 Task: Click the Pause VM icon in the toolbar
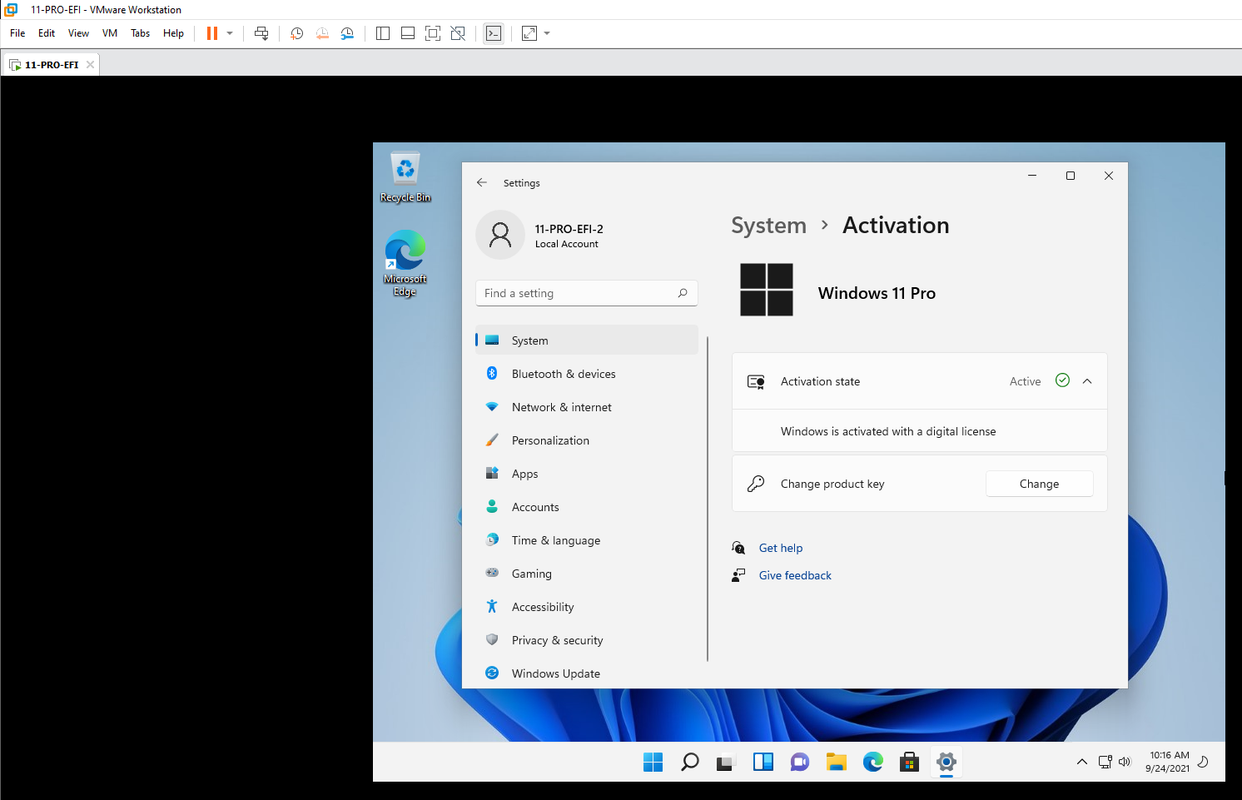(212, 33)
